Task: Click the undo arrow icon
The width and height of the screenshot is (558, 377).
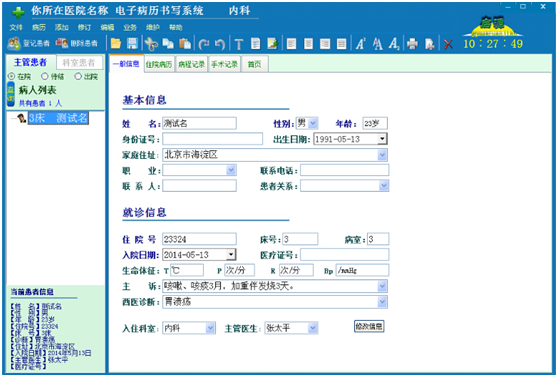Action: [x=220, y=44]
